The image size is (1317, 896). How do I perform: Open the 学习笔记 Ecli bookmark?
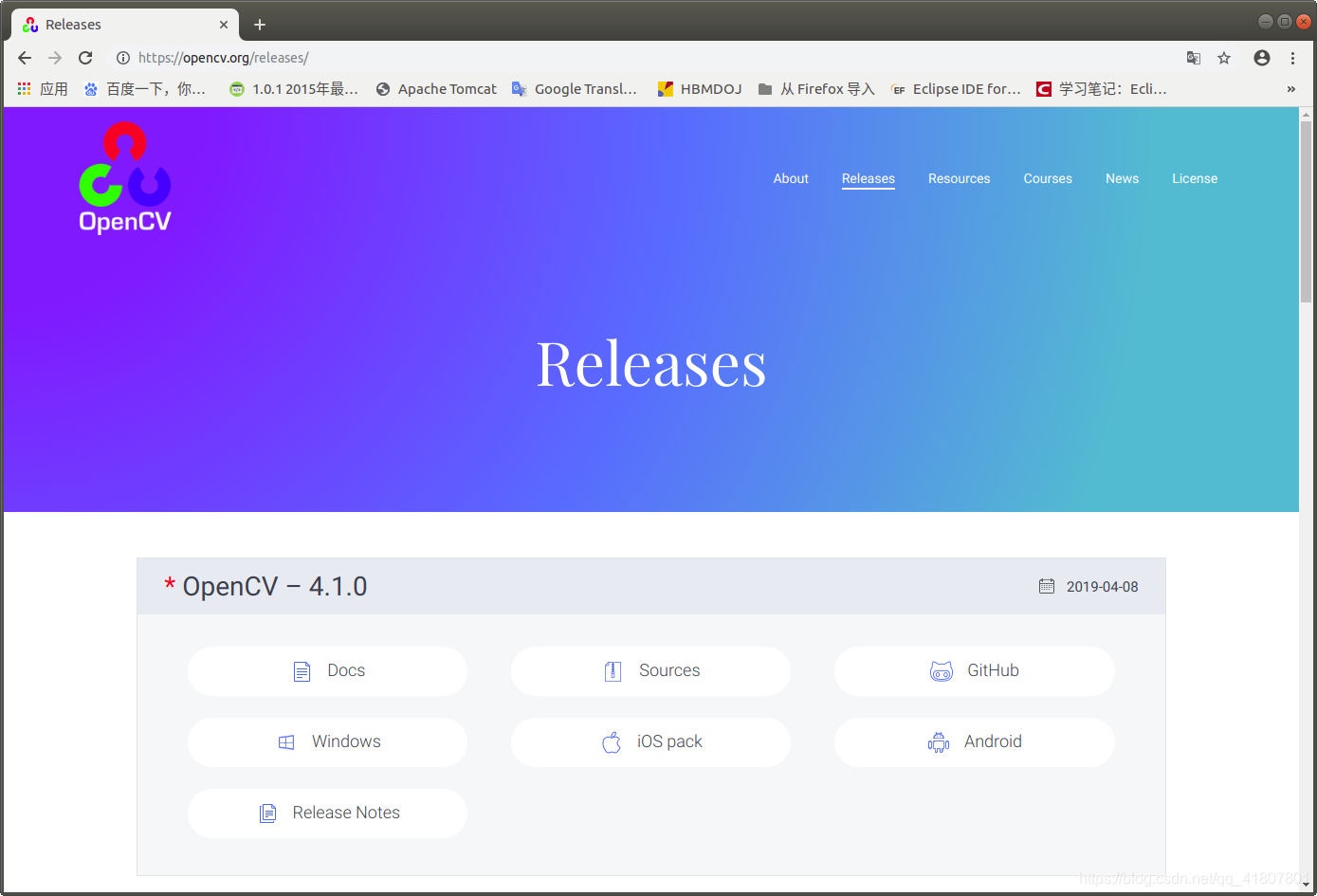click(x=1102, y=89)
